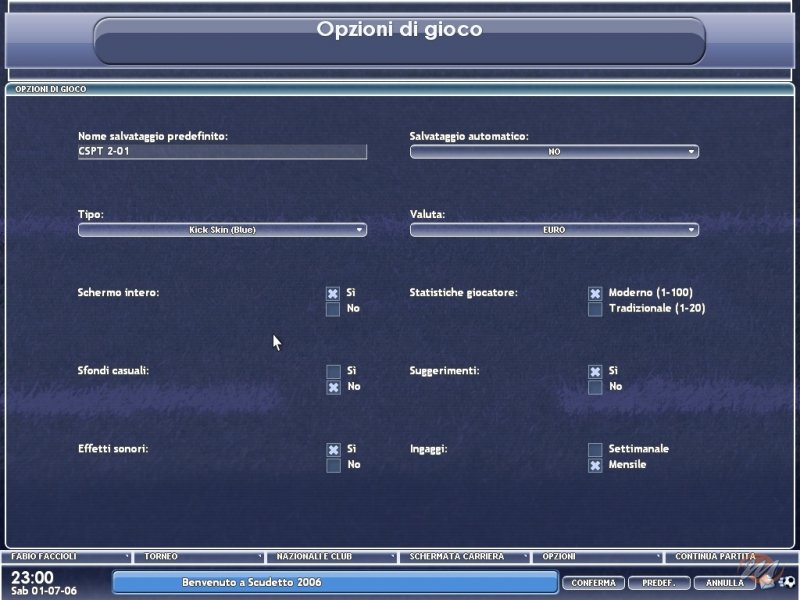Select Tradizionale (1-20) statistics format

tap(594, 307)
